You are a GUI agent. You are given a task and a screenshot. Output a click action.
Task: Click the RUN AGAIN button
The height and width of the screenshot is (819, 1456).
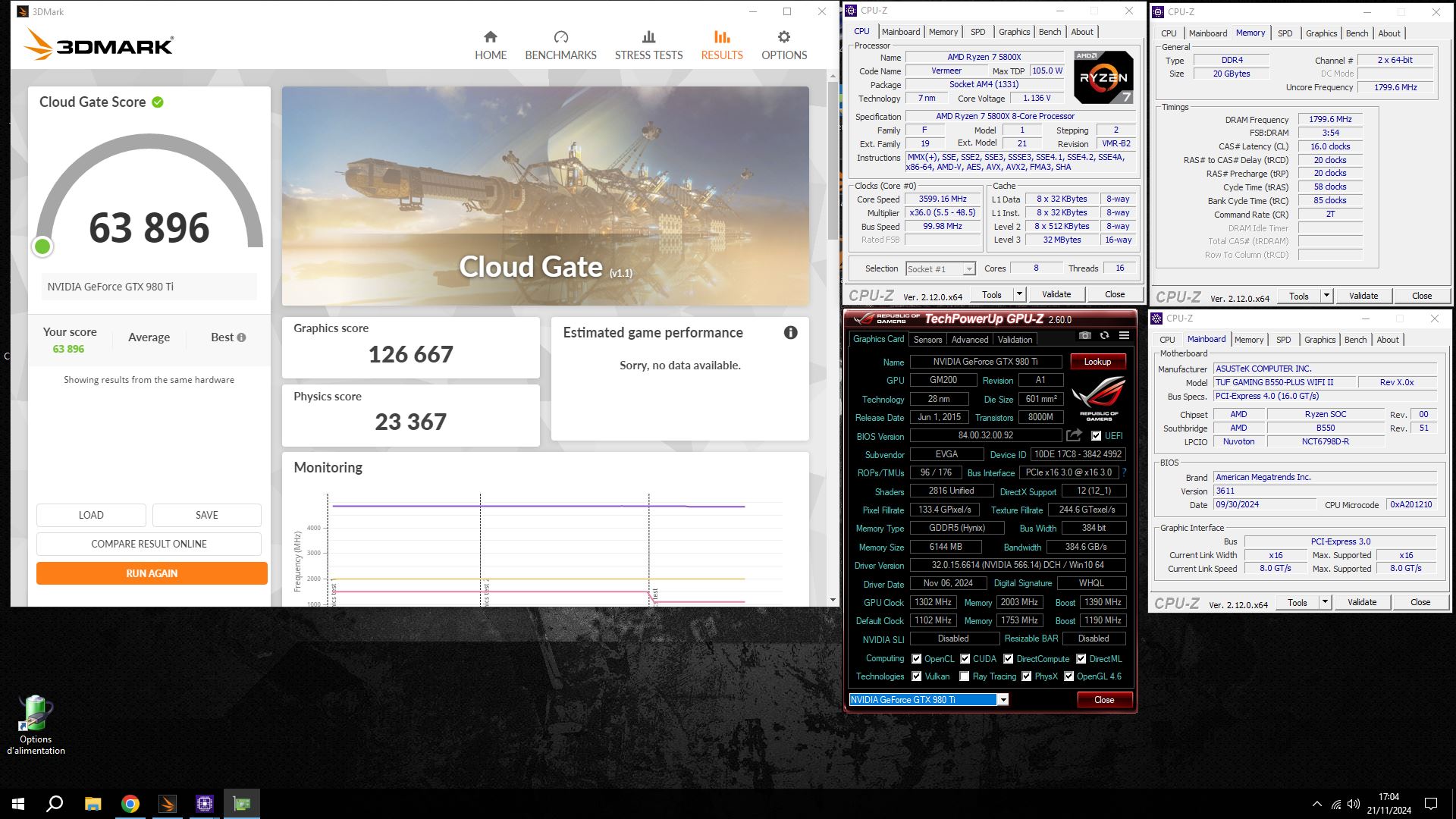(152, 573)
